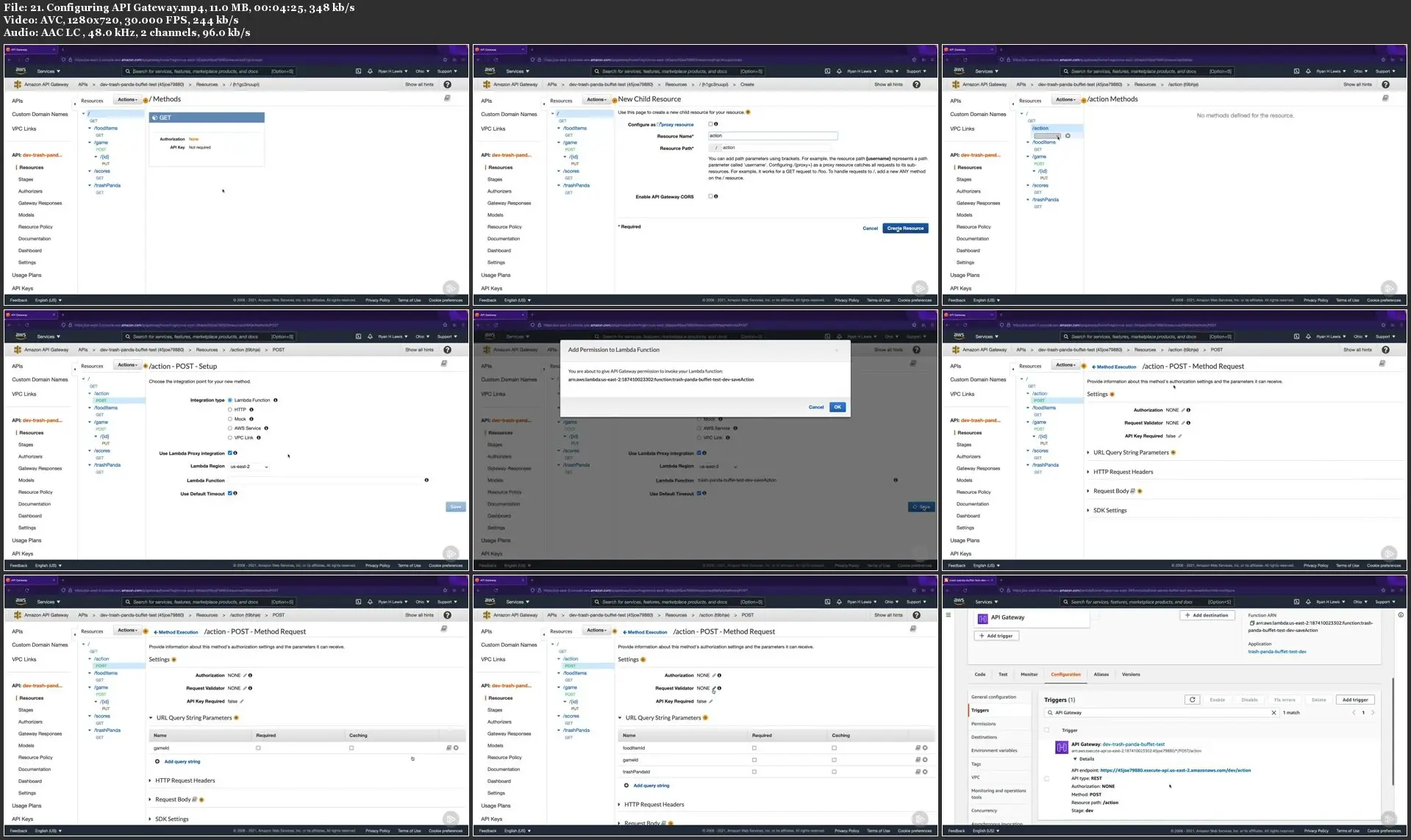Click info icon next to AWS Service option
1411x840 pixels.
pos(266,428)
